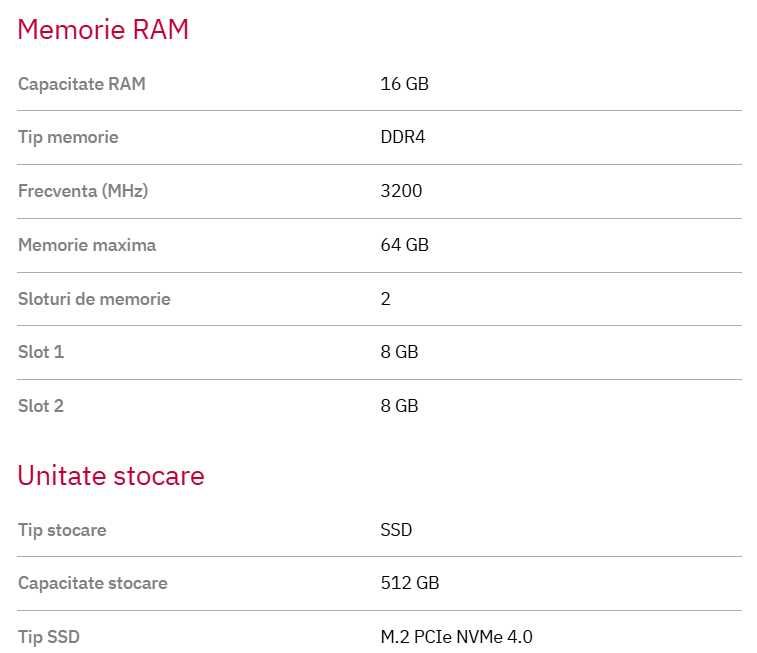Click the M.2 PCIe NVMe 4.0 value

pyautogui.click(x=457, y=637)
